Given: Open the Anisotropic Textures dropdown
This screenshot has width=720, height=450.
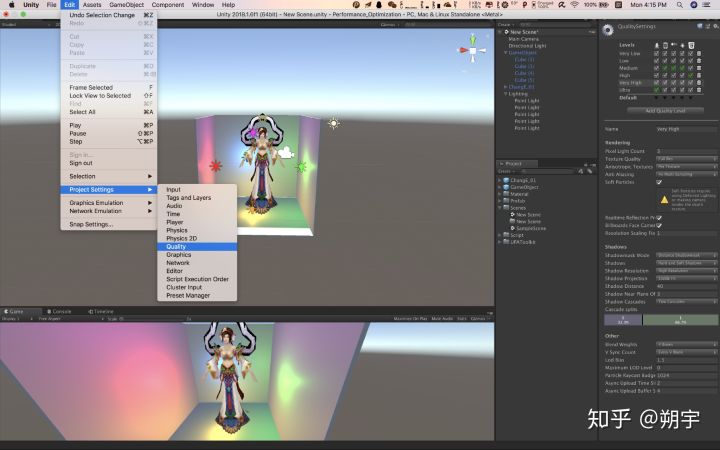Looking at the screenshot, I should coord(686,167).
